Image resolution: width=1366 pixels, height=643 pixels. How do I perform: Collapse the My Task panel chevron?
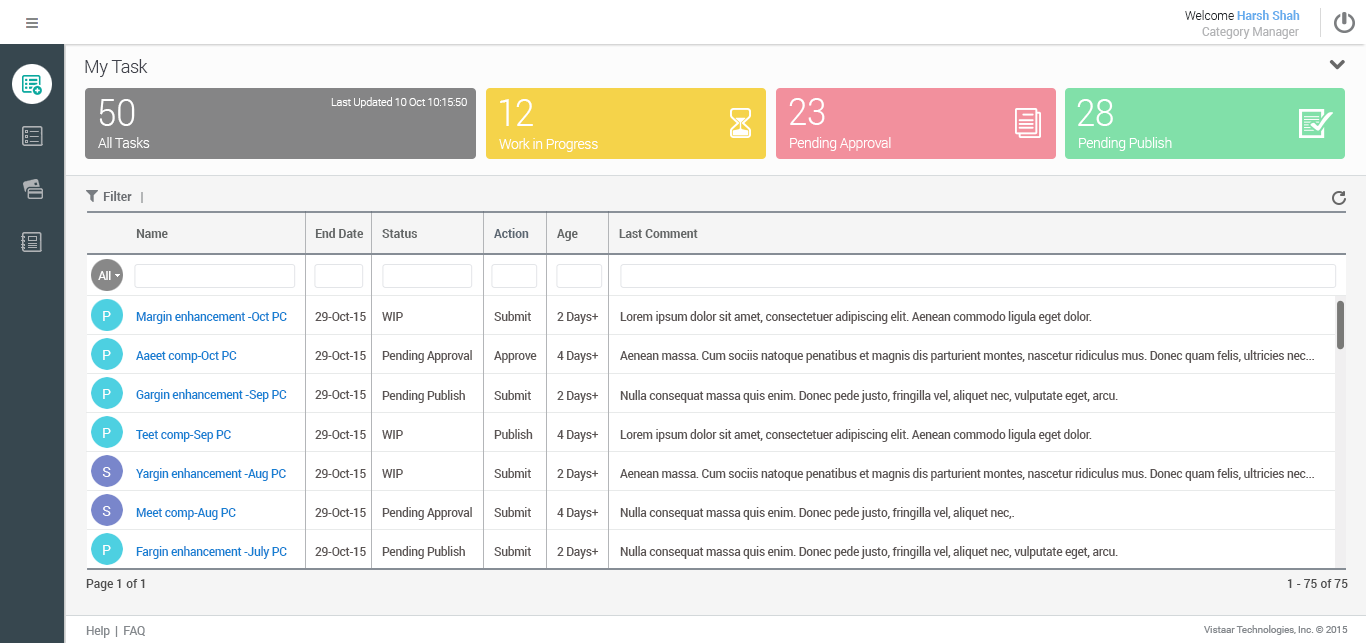(x=1337, y=65)
